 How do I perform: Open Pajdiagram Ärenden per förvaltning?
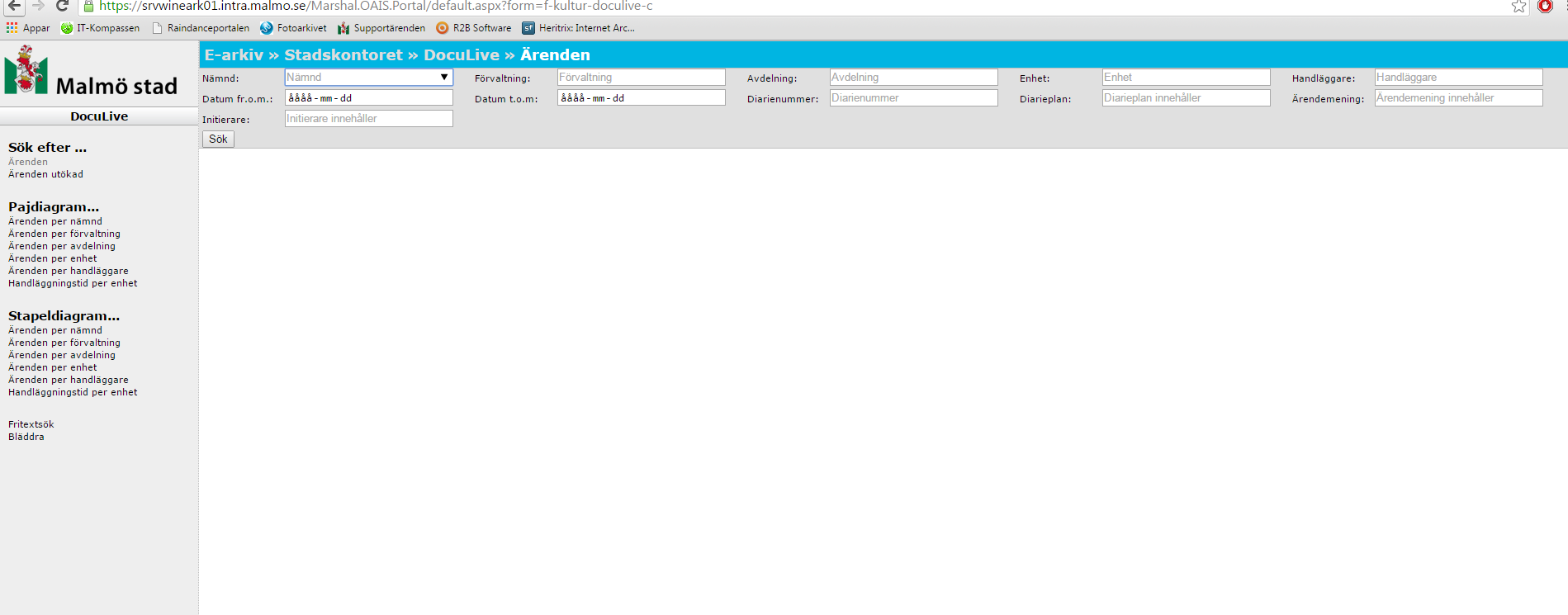click(x=64, y=234)
